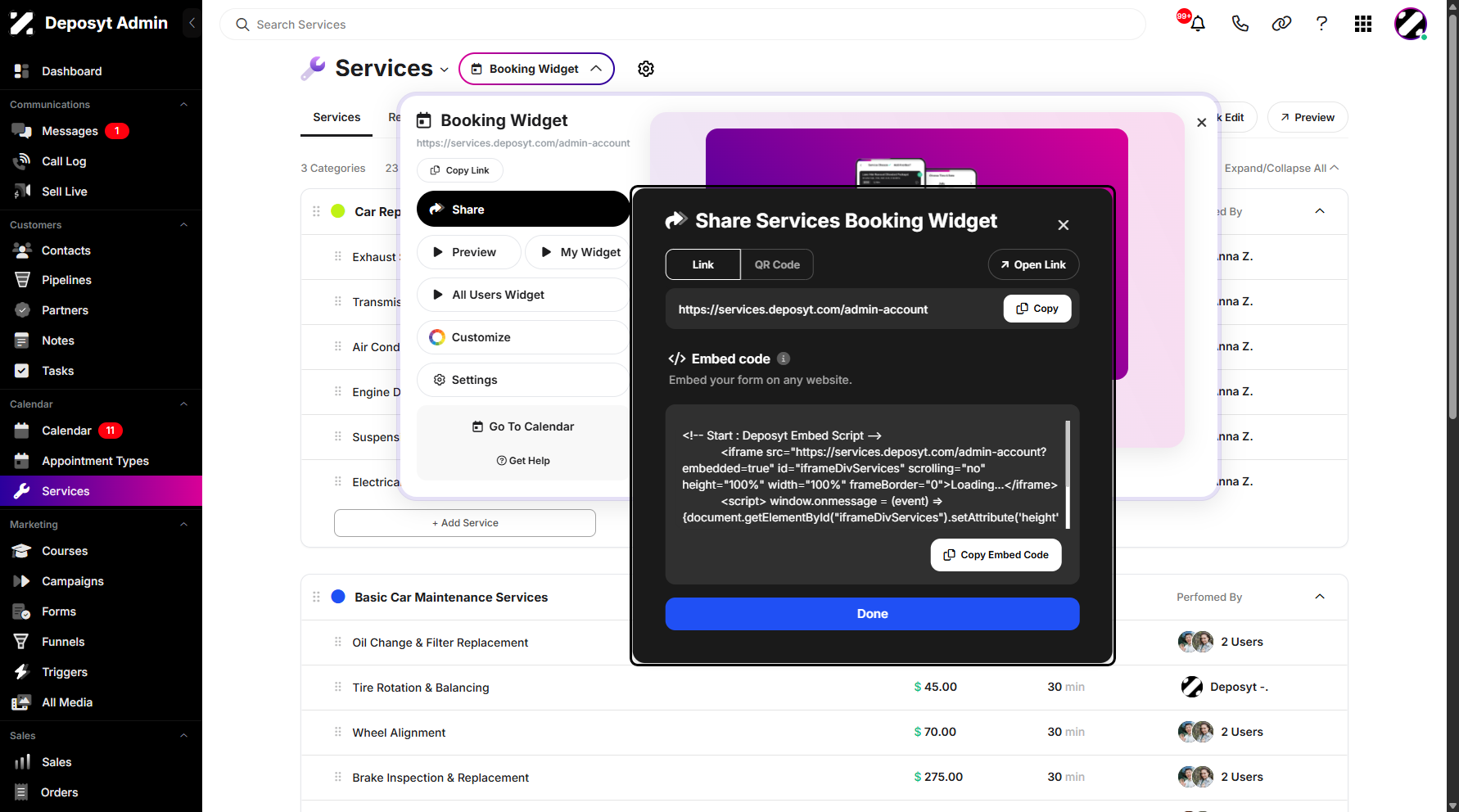Screen dimensions: 1459x812
Task: Click the embed code scrollbar
Action: [x=1068, y=475]
